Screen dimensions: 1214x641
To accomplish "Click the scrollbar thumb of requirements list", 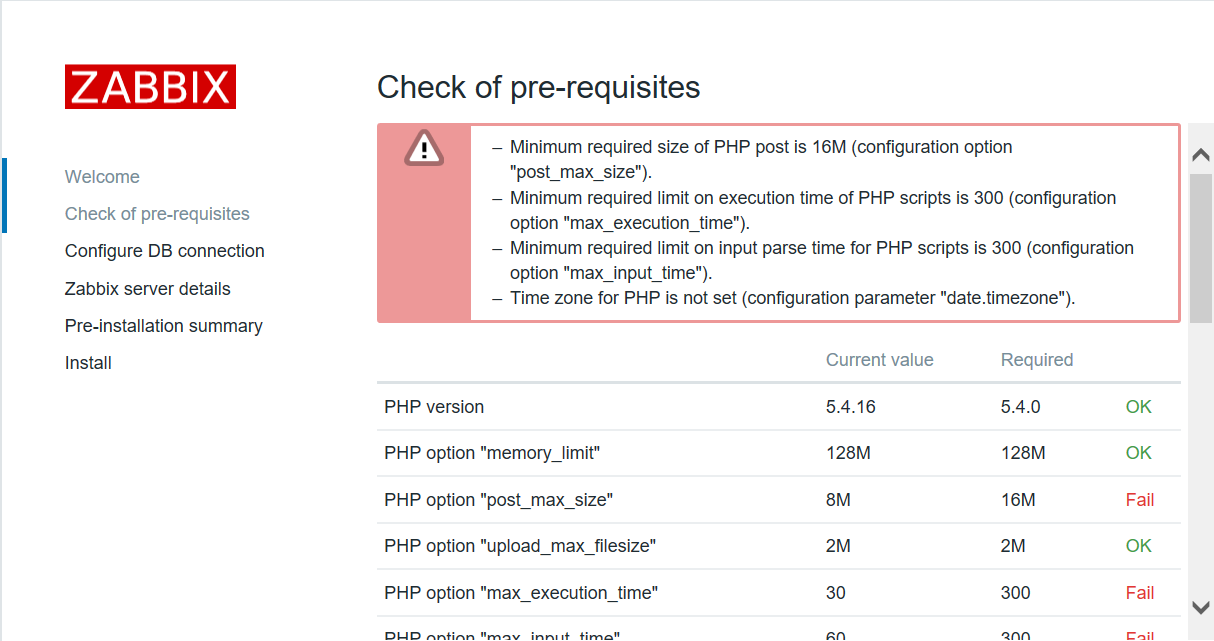I will tap(1201, 245).
